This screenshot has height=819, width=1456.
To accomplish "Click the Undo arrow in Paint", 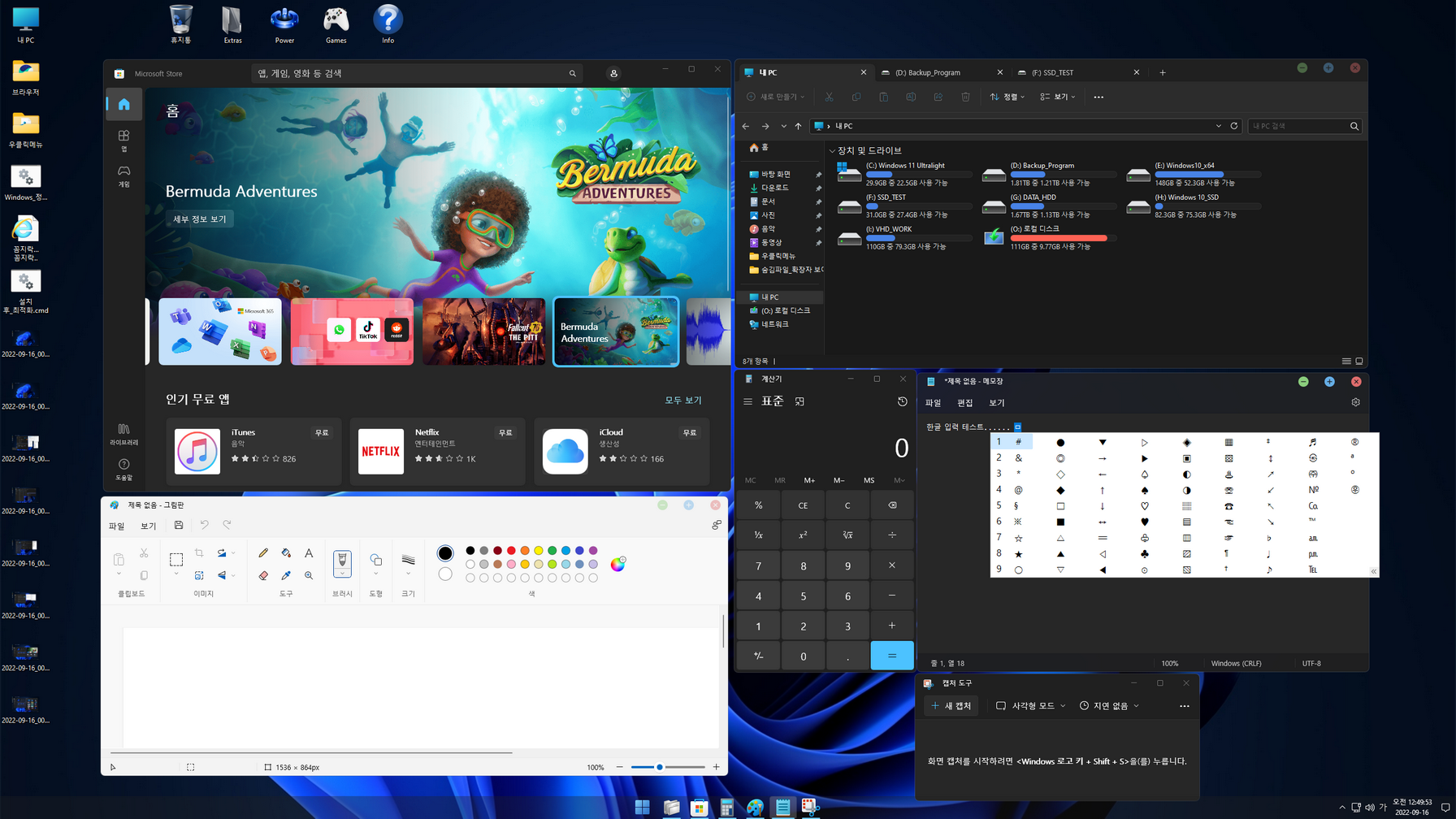I will click(x=205, y=525).
